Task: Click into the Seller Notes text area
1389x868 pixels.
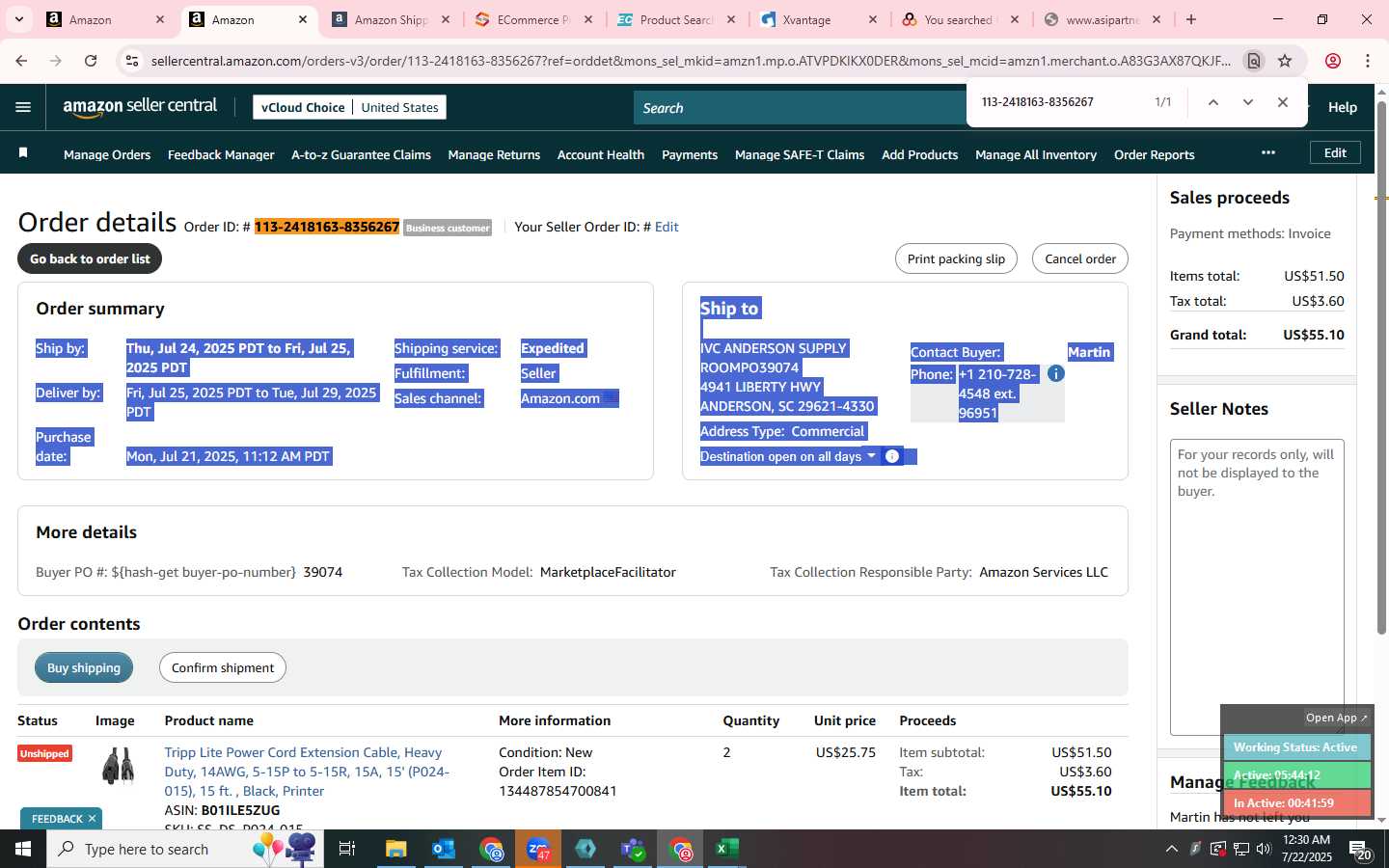Action: click(x=1257, y=587)
